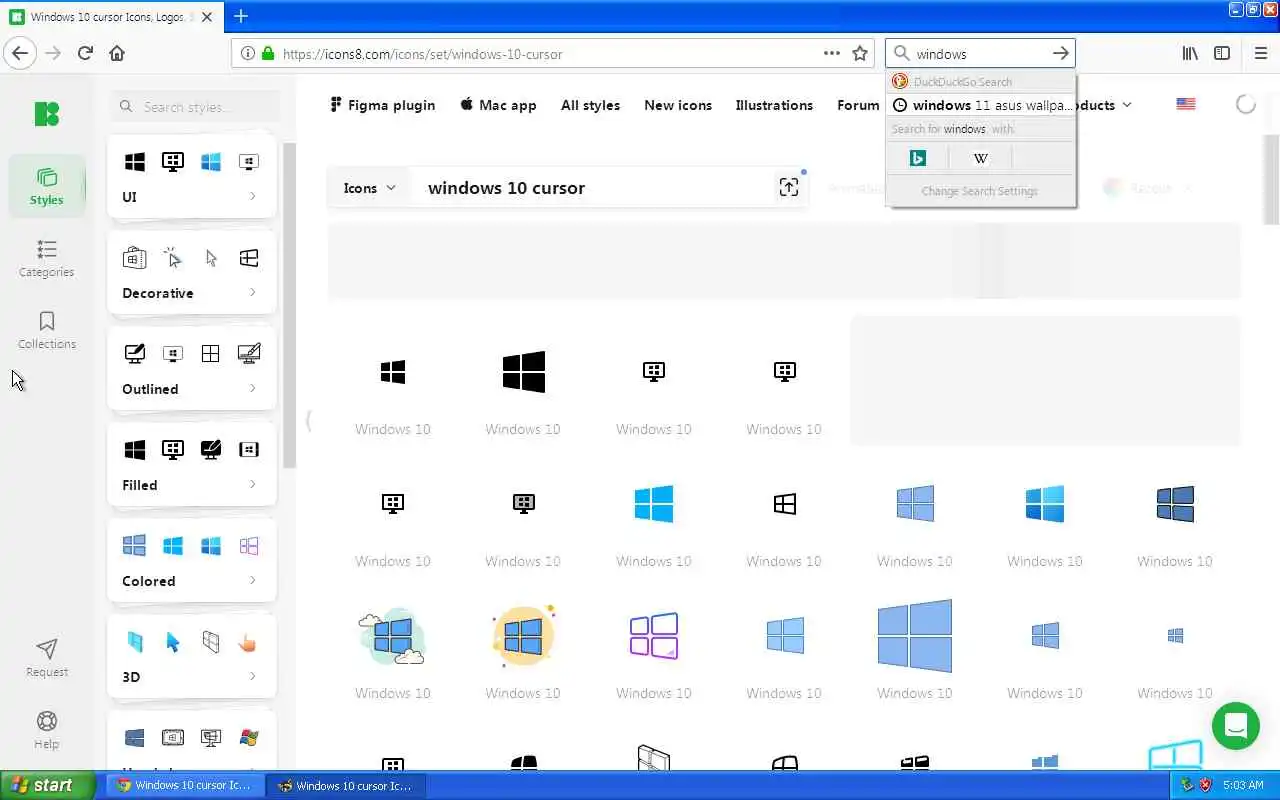Select the US flag language icon
This screenshot has width=1280, height=800.
1186,104
